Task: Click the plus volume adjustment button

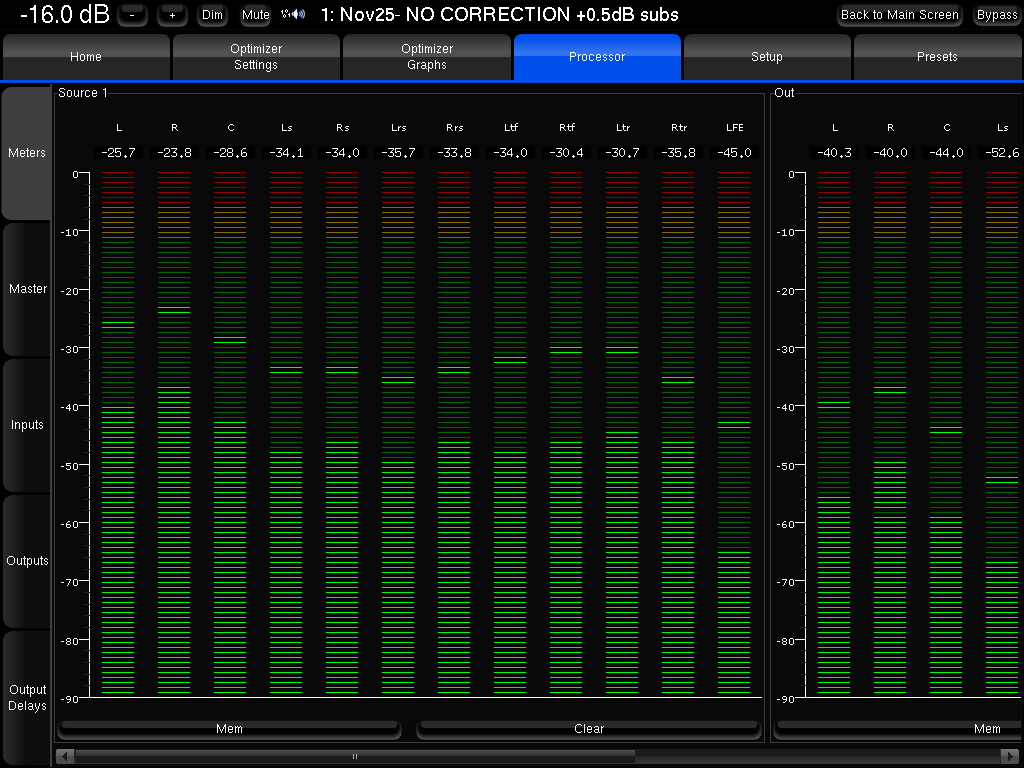Action: (x=171, y=14)
